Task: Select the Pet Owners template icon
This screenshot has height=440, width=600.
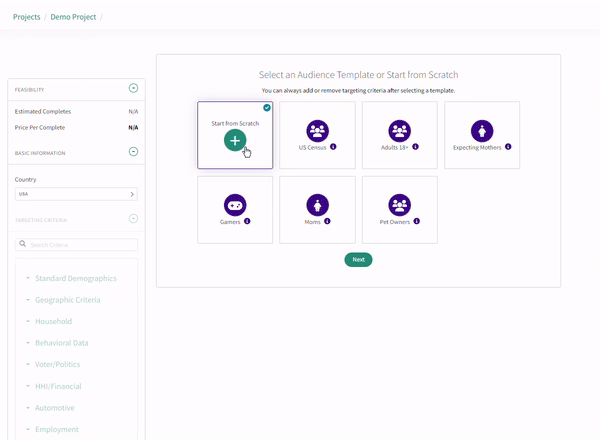Action: [399, 205]
